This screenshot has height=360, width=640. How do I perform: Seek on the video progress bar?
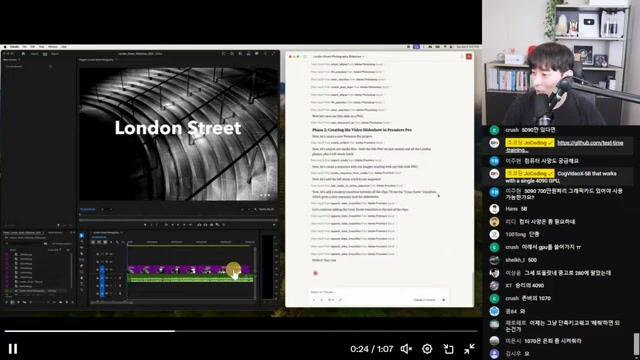point(241,331)
